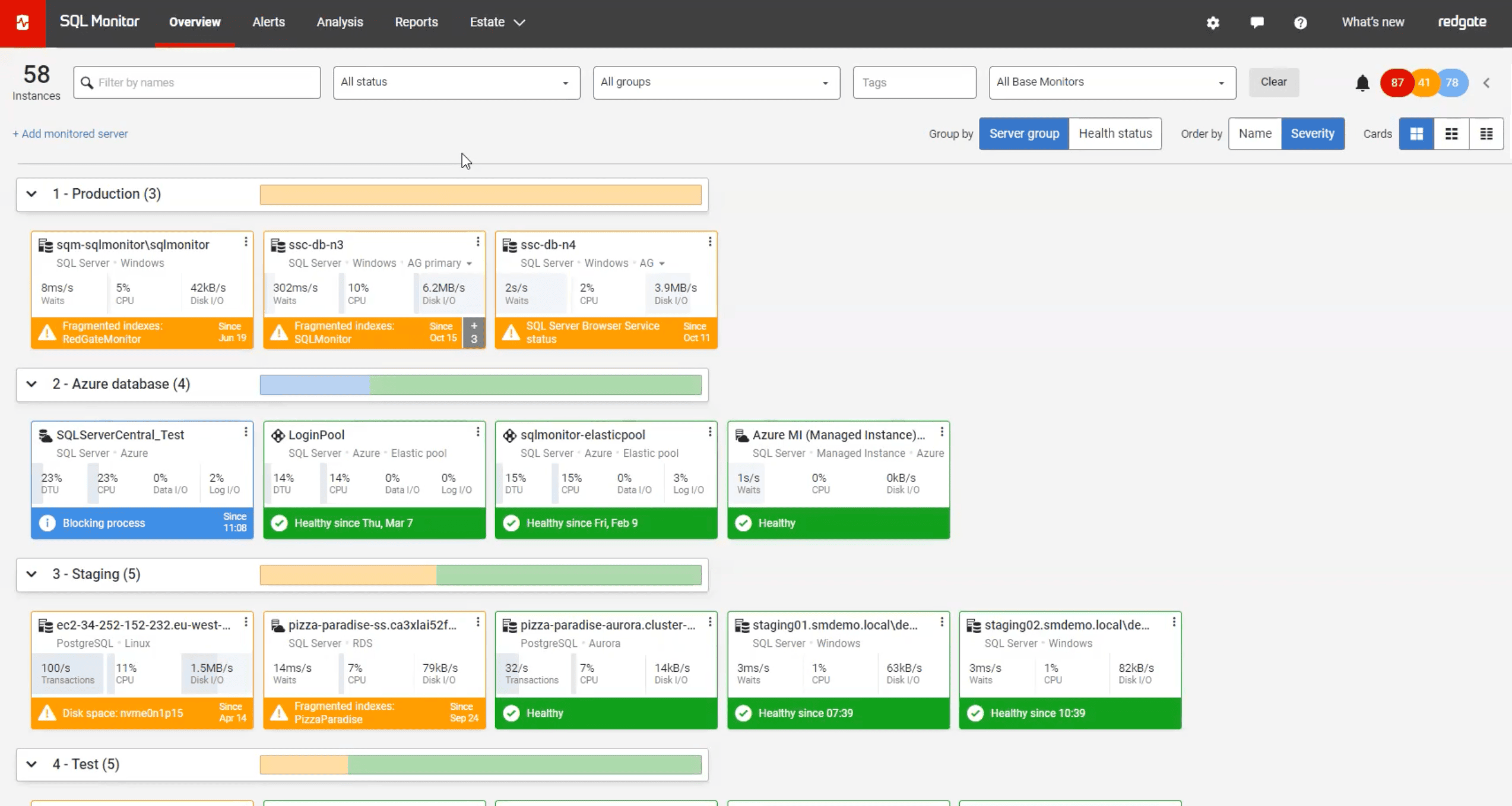Click the red 87 alerts badge
Viewport: 1512px width, 806px height.
(x=1396, y=83)
